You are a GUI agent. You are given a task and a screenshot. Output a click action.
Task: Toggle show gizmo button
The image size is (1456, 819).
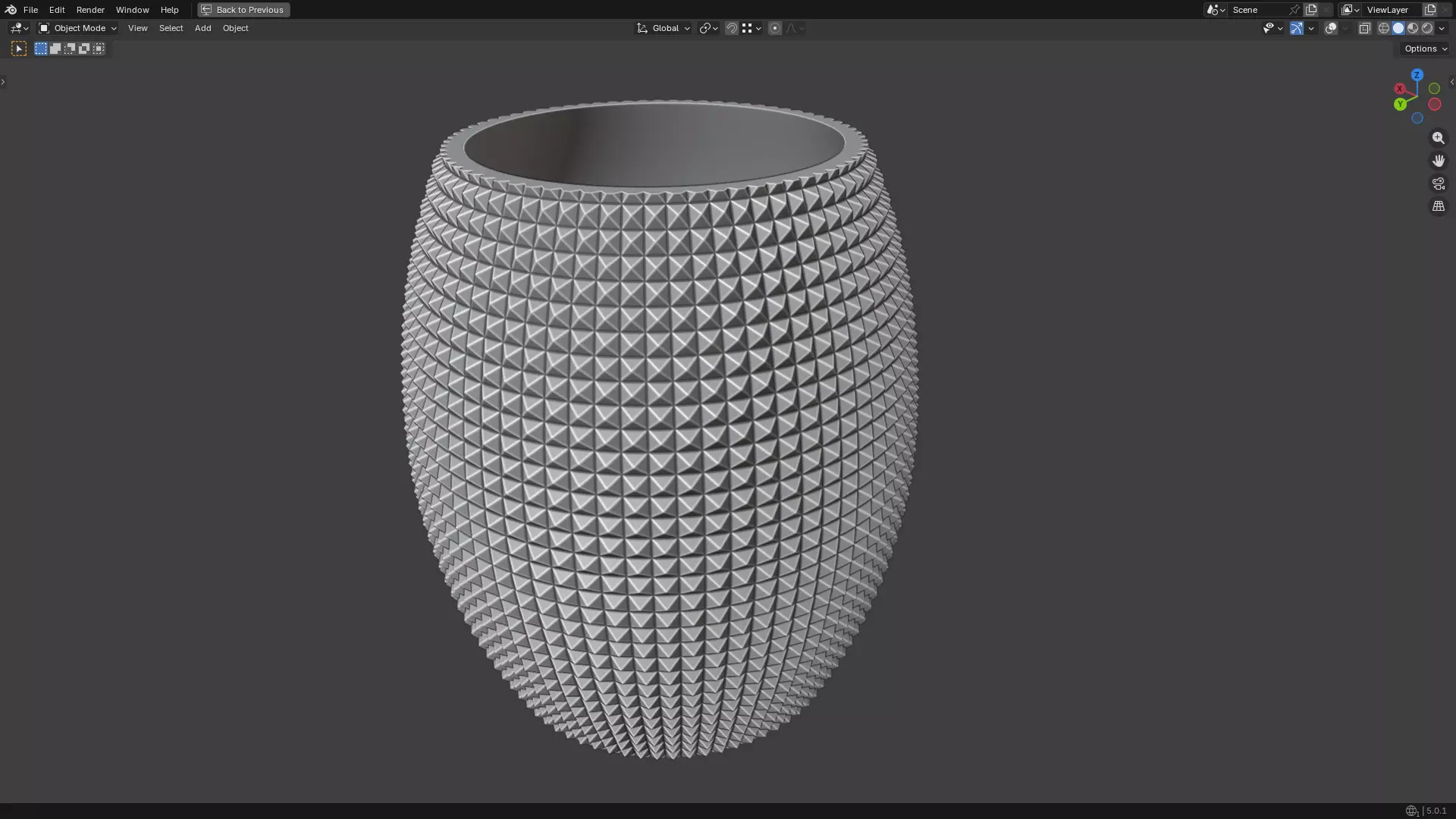(1296, 28)
